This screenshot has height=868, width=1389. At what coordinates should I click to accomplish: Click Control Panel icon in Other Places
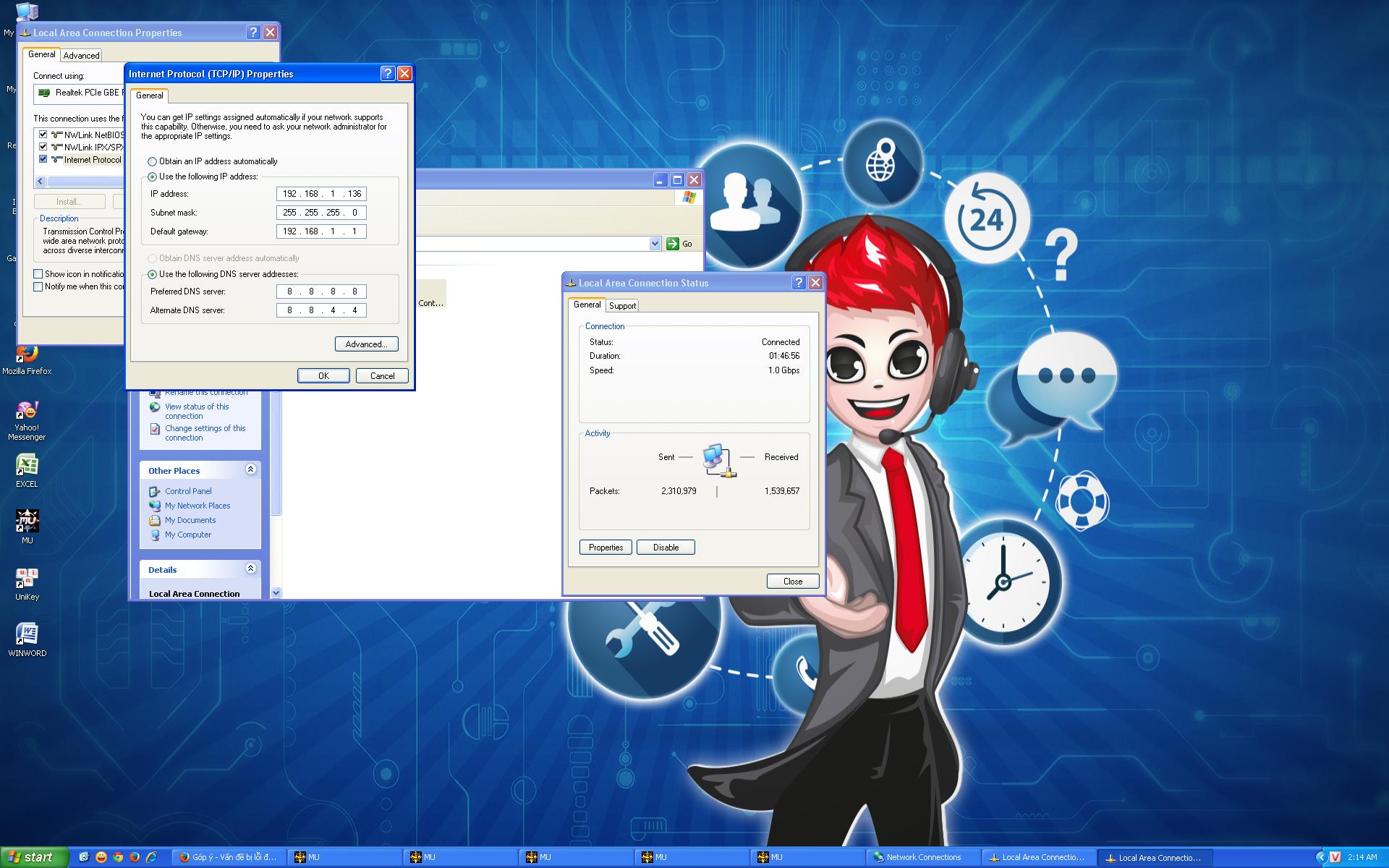coord(155,491)
